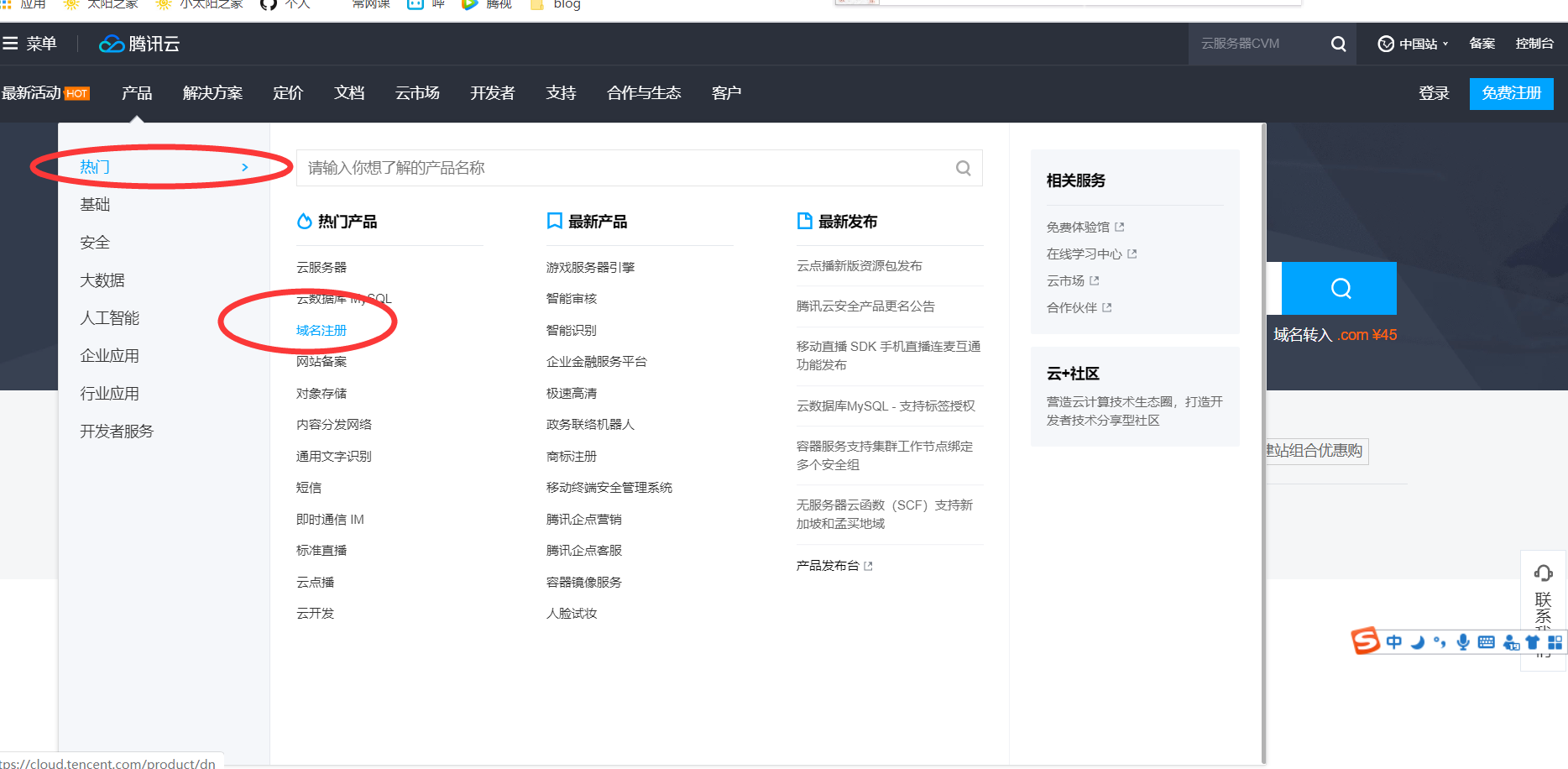
Task: Open the 合作与生态 menu item
Action: [644, 92]
